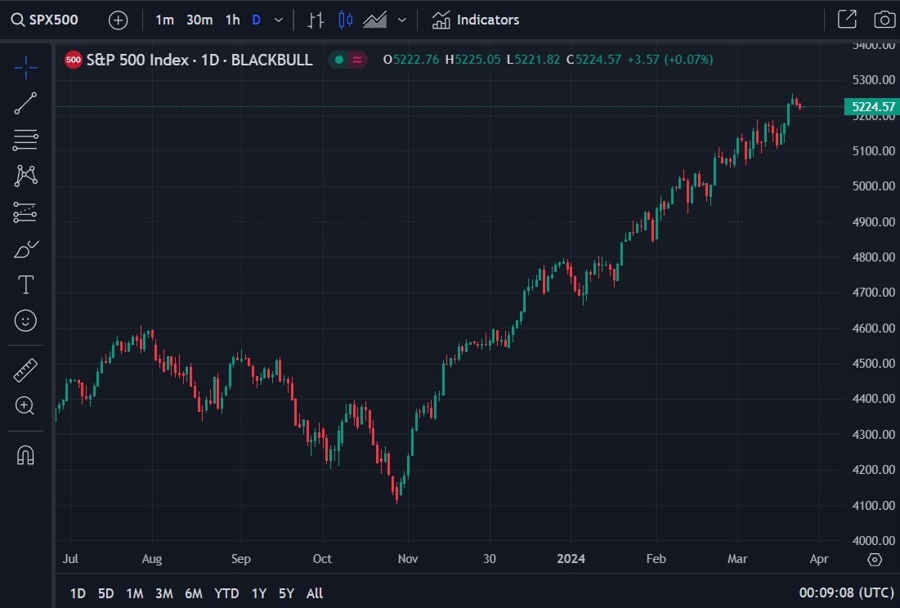Add a comparison symbol with the plus icon

(x=118, y=19)
